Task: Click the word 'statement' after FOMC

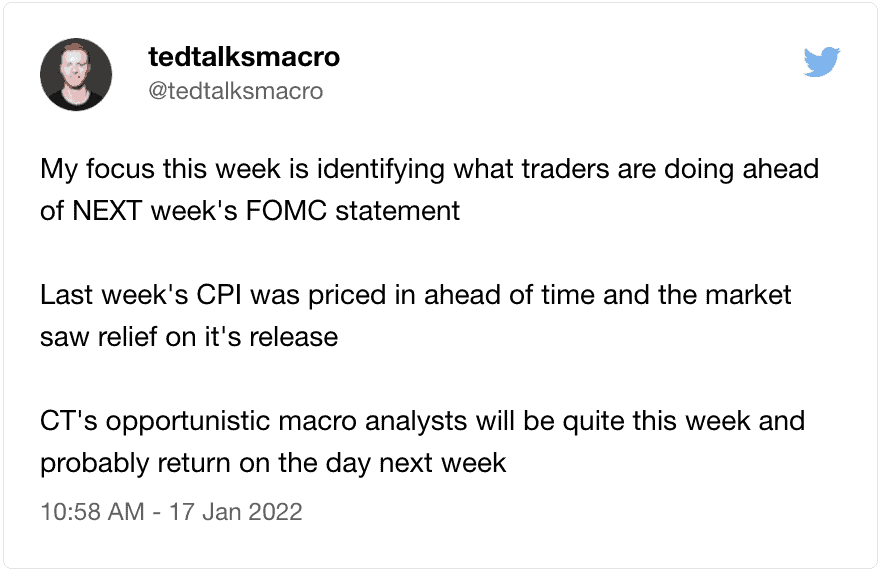Action: (x=397, y=211)
